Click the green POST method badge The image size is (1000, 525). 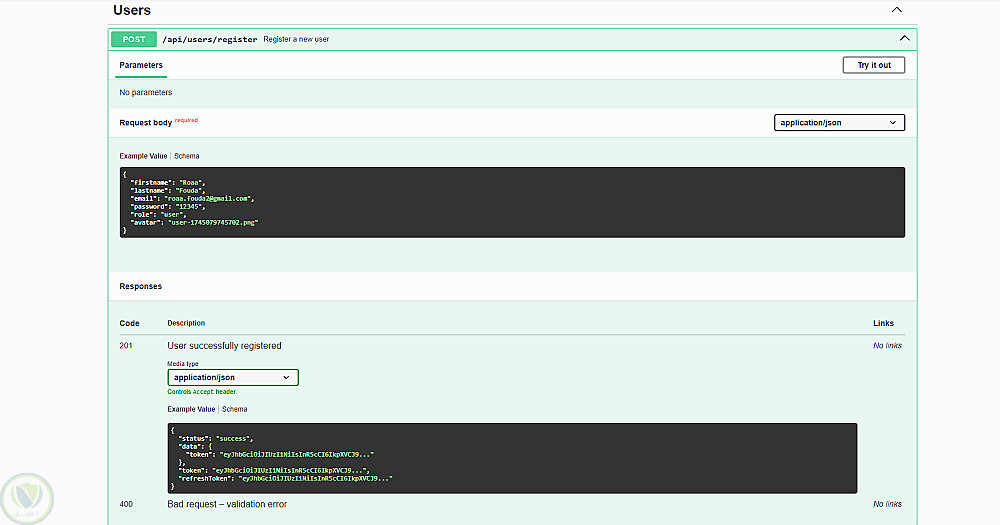[x=134, y=39]
